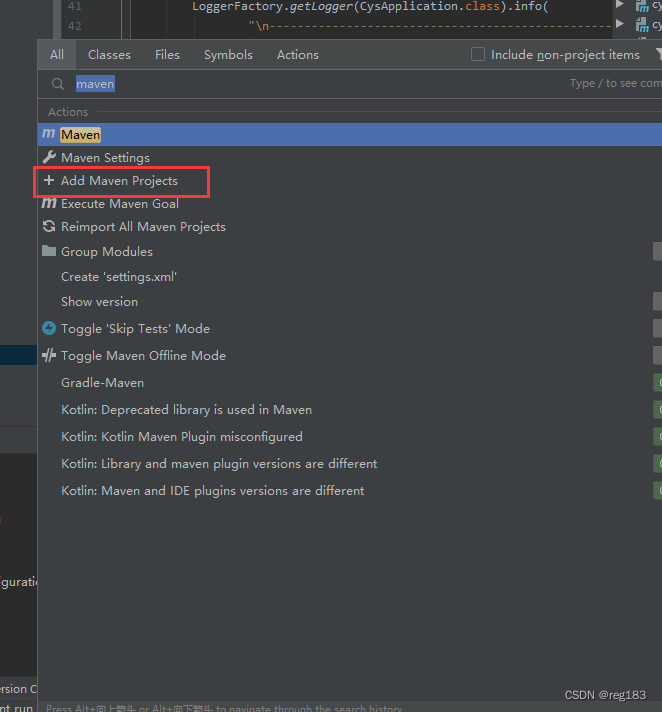The width and height of the screenshot is (662, 712).
Task: Toggle switch on Kotlin Maven Plugin misconfigured row
Action: point(657,437)
